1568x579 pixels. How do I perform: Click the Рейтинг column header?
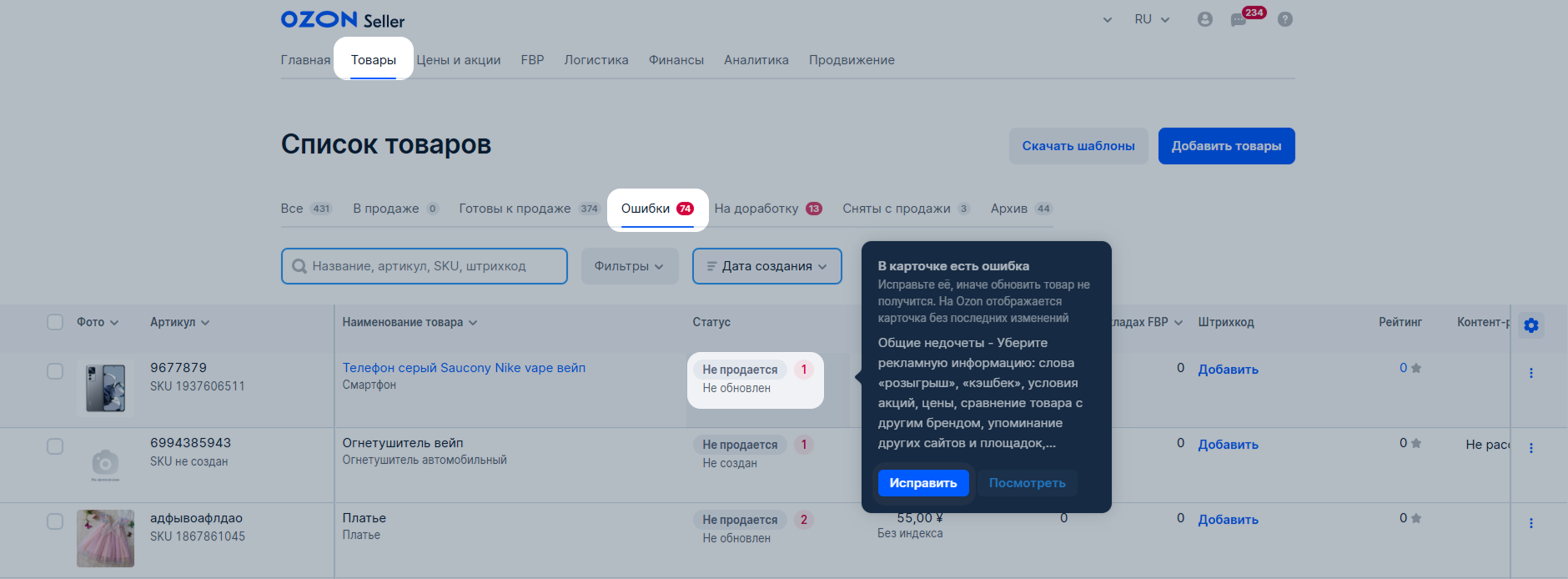coord(1400,322)
